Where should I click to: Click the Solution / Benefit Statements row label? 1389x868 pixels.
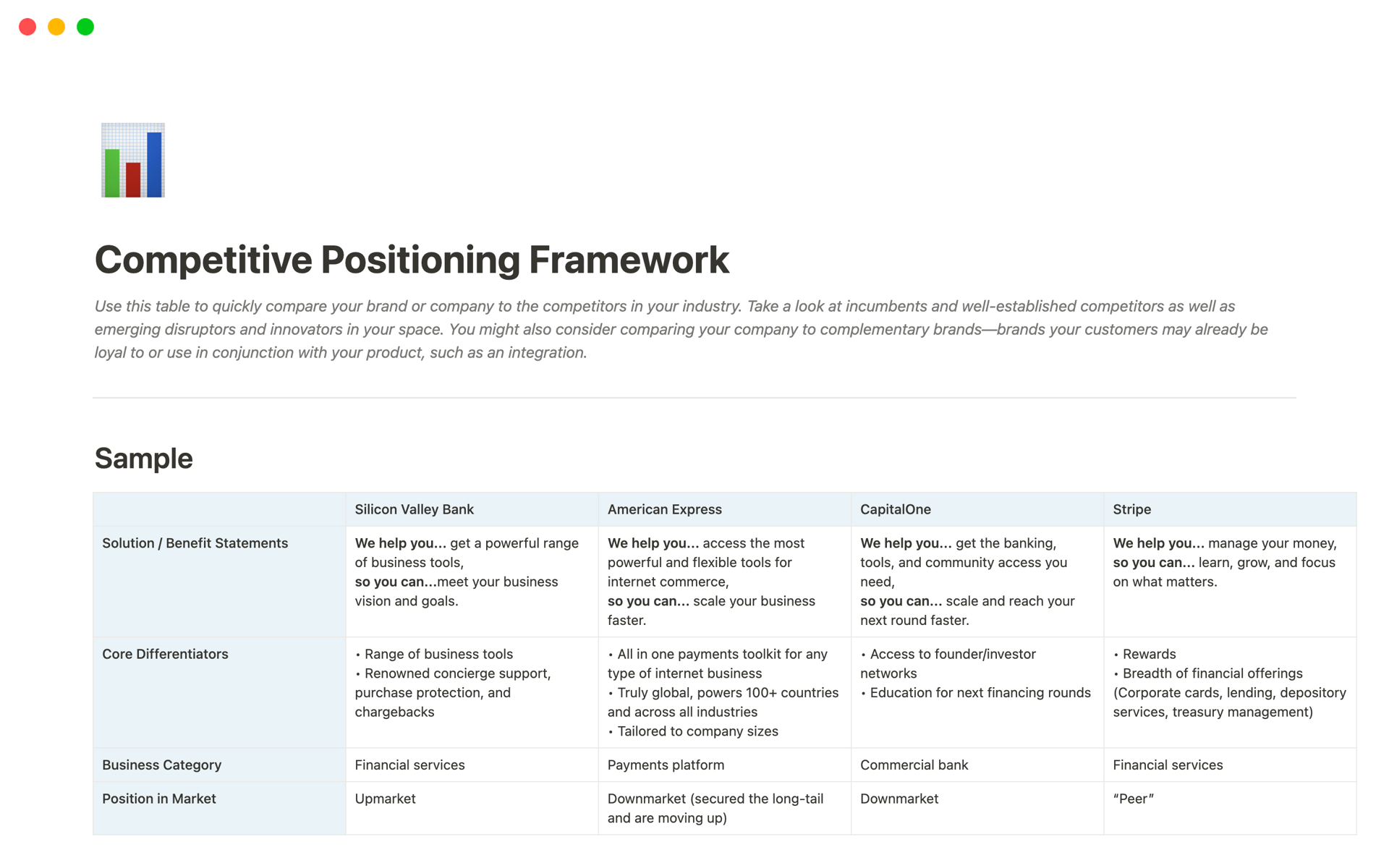pyautogui.click(x=195, y=543)
